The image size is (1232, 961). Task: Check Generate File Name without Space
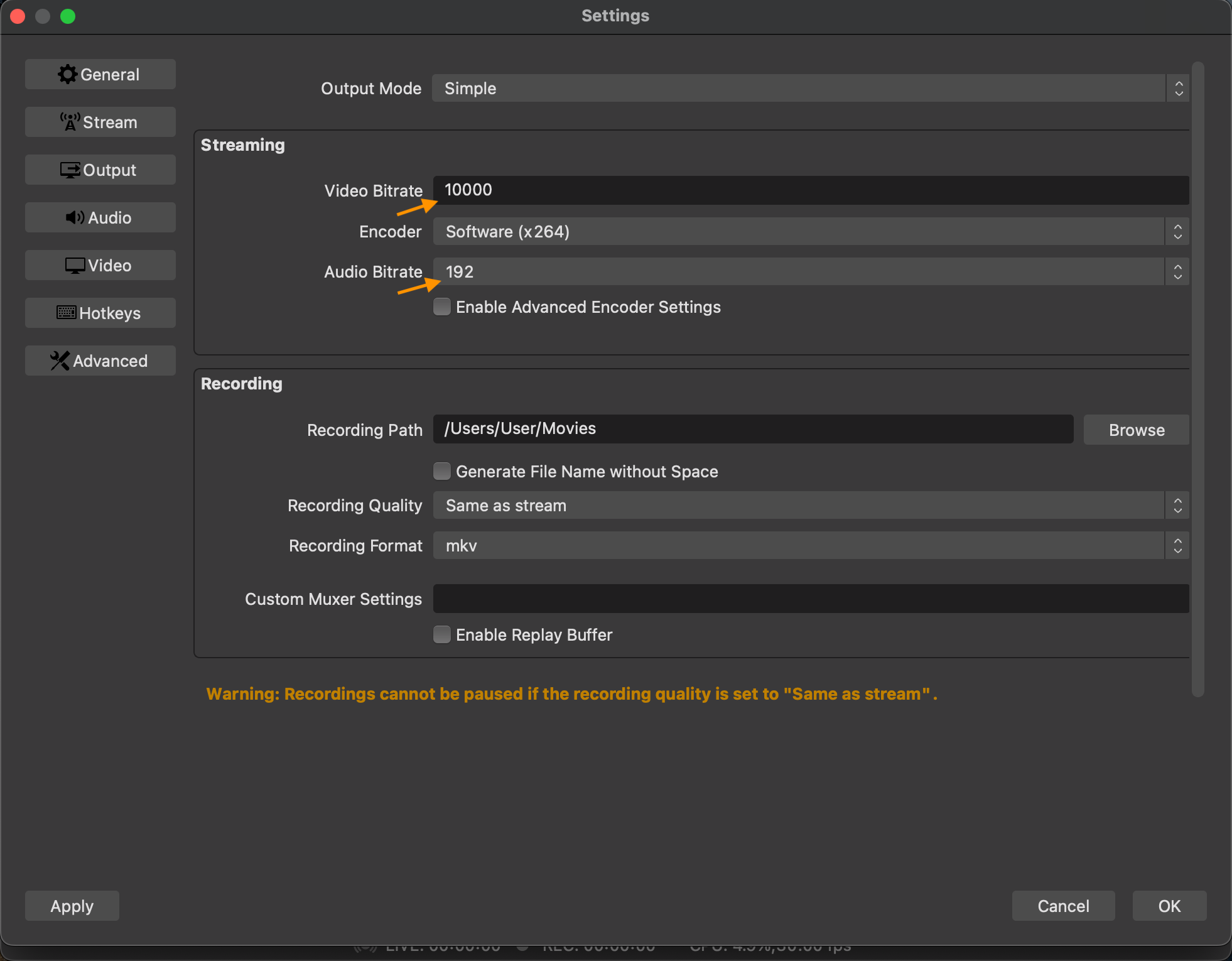(441, 471)
